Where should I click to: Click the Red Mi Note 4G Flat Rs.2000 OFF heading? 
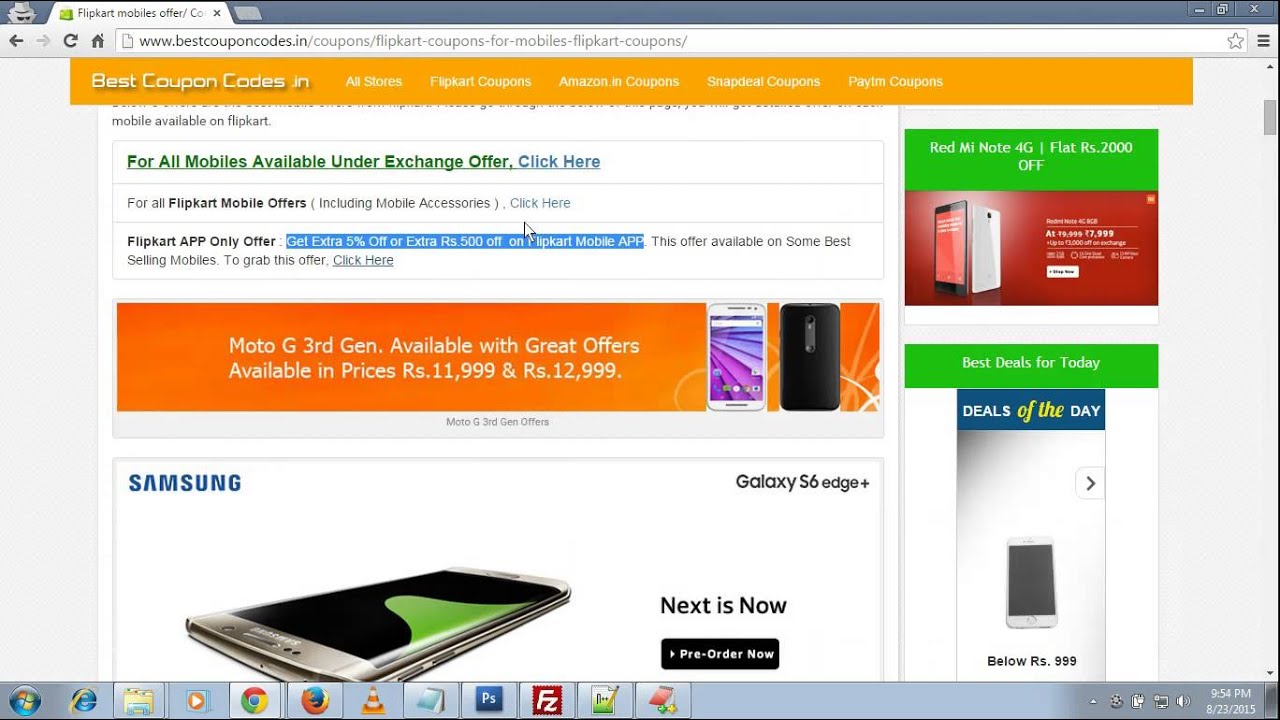click(1031, 156)
